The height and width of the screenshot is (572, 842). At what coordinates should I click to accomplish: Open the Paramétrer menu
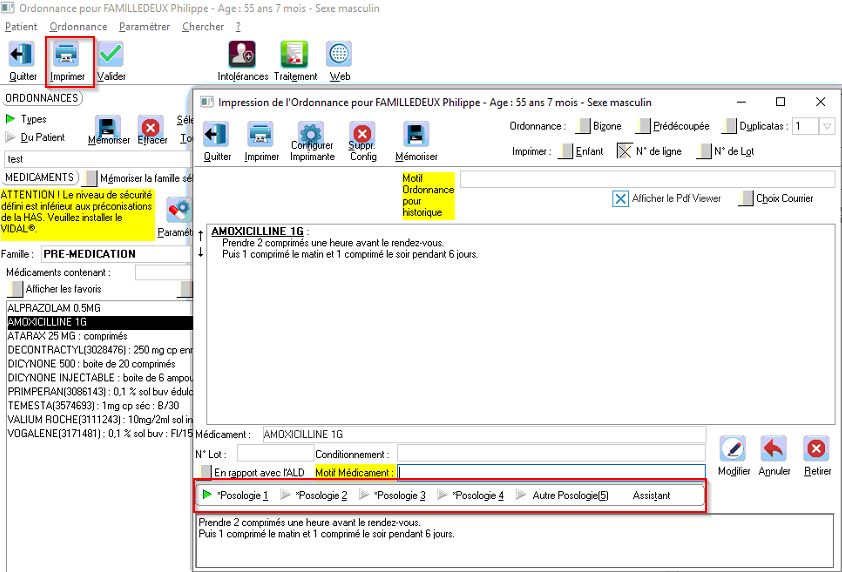(x=144, y=26)
